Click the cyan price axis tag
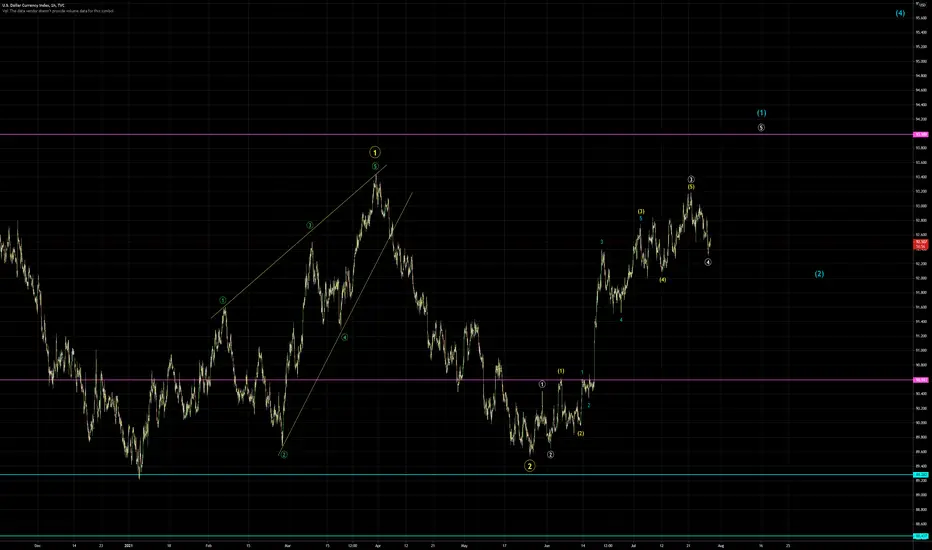 tap(921, 474)
